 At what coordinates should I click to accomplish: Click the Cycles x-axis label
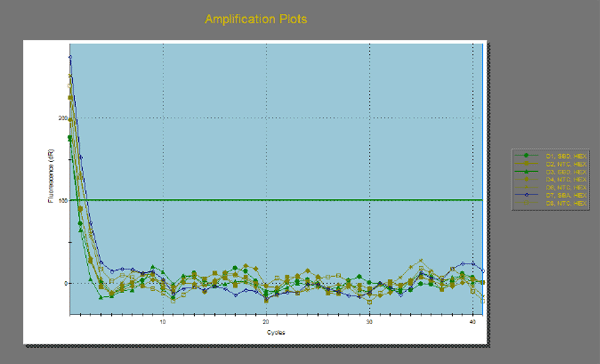(x=276, y=332)
